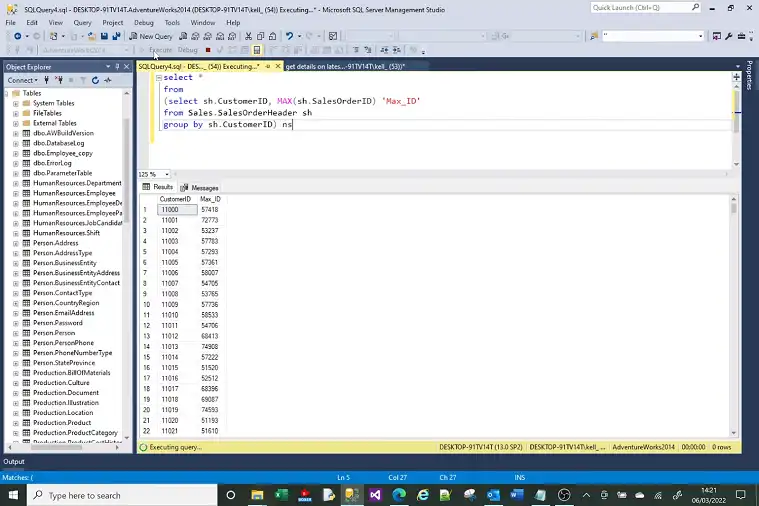Screen dimensions: 759x506
Task: Click the CustomerID column header
Action: click(x=175, y=199)
